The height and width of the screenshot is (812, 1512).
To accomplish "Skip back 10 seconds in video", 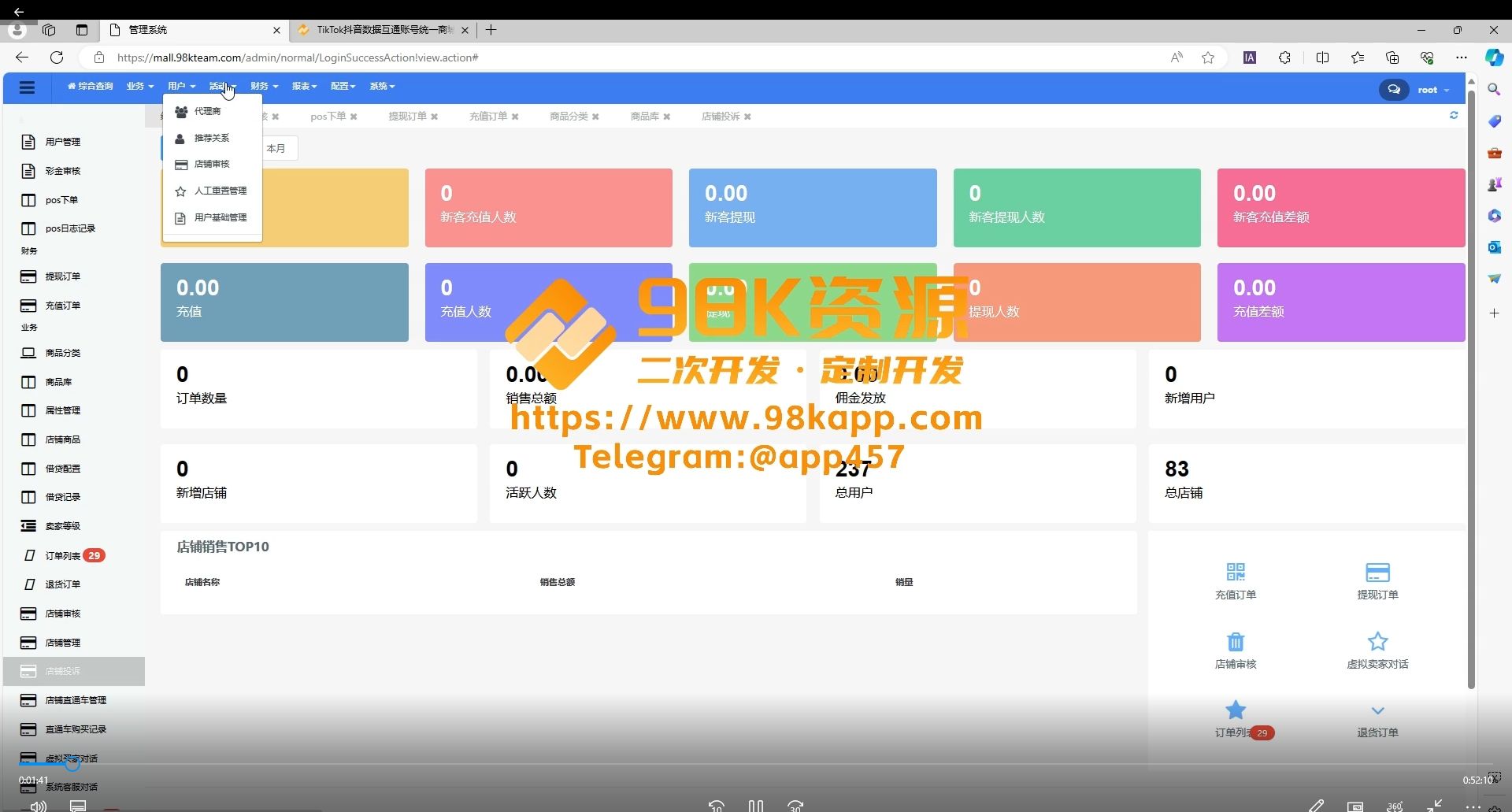I will coord(717,805).
